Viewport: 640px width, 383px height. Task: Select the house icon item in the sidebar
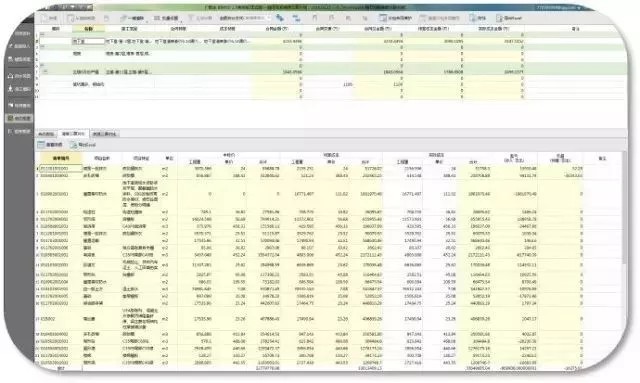click(x=20, y=76)
